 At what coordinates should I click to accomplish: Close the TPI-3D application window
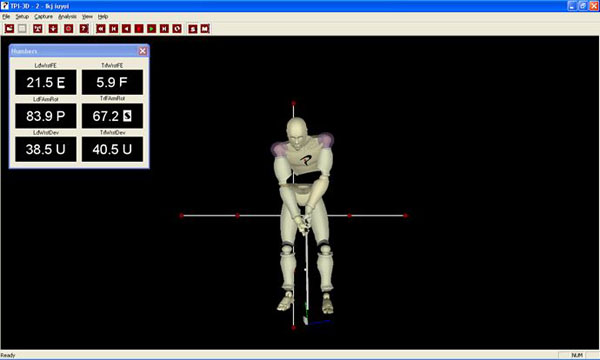(x=593, y=6)
